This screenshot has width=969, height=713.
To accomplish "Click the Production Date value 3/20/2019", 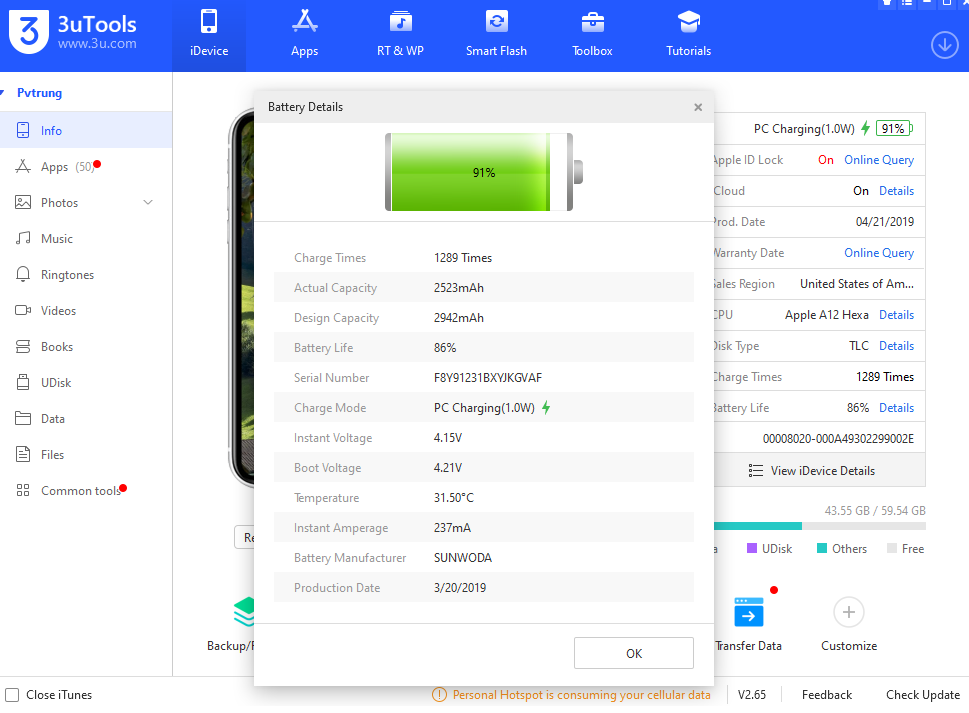I will point(460,588).
